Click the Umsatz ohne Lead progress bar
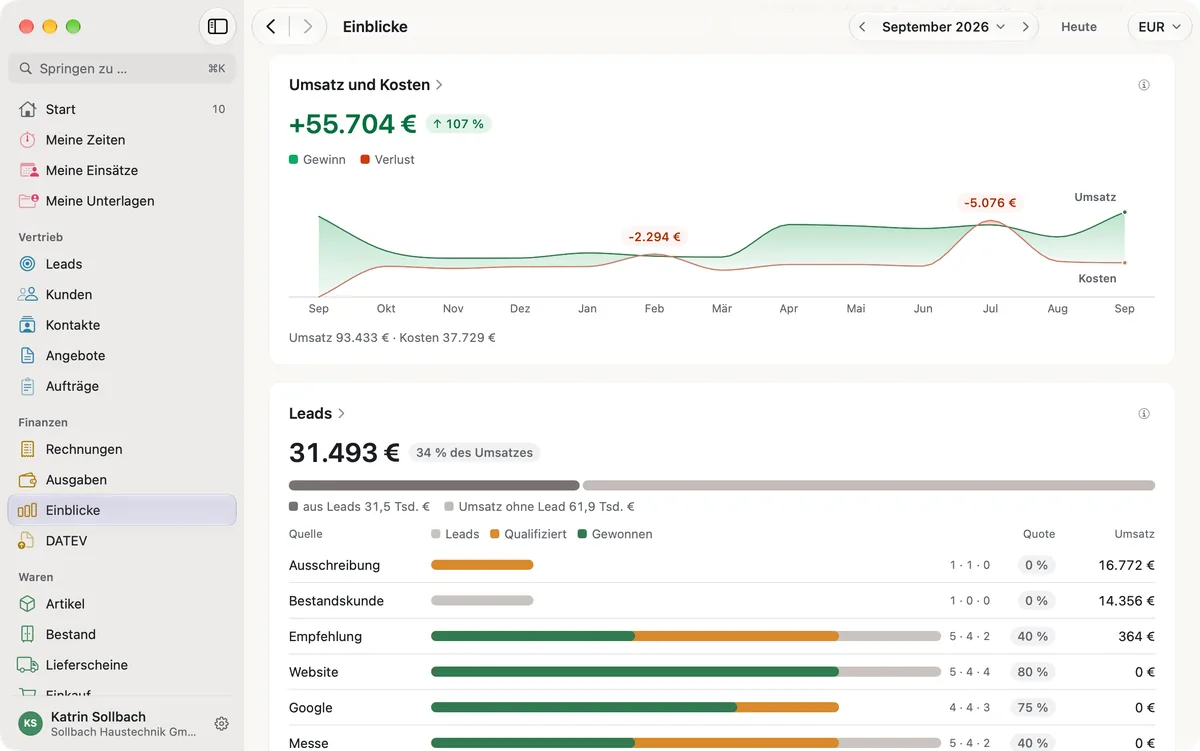This screenshot has width=1200, height=751. [869, 485]
